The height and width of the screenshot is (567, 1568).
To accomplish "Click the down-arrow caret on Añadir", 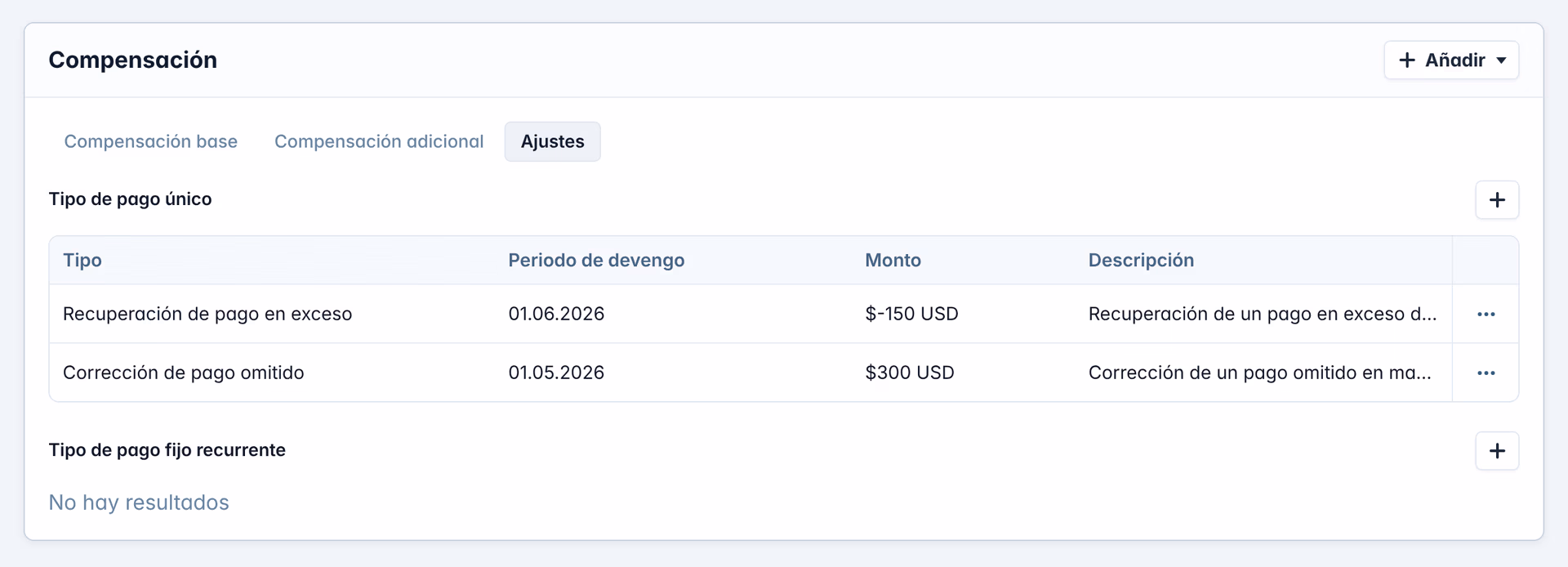I will pos(1501,60).
